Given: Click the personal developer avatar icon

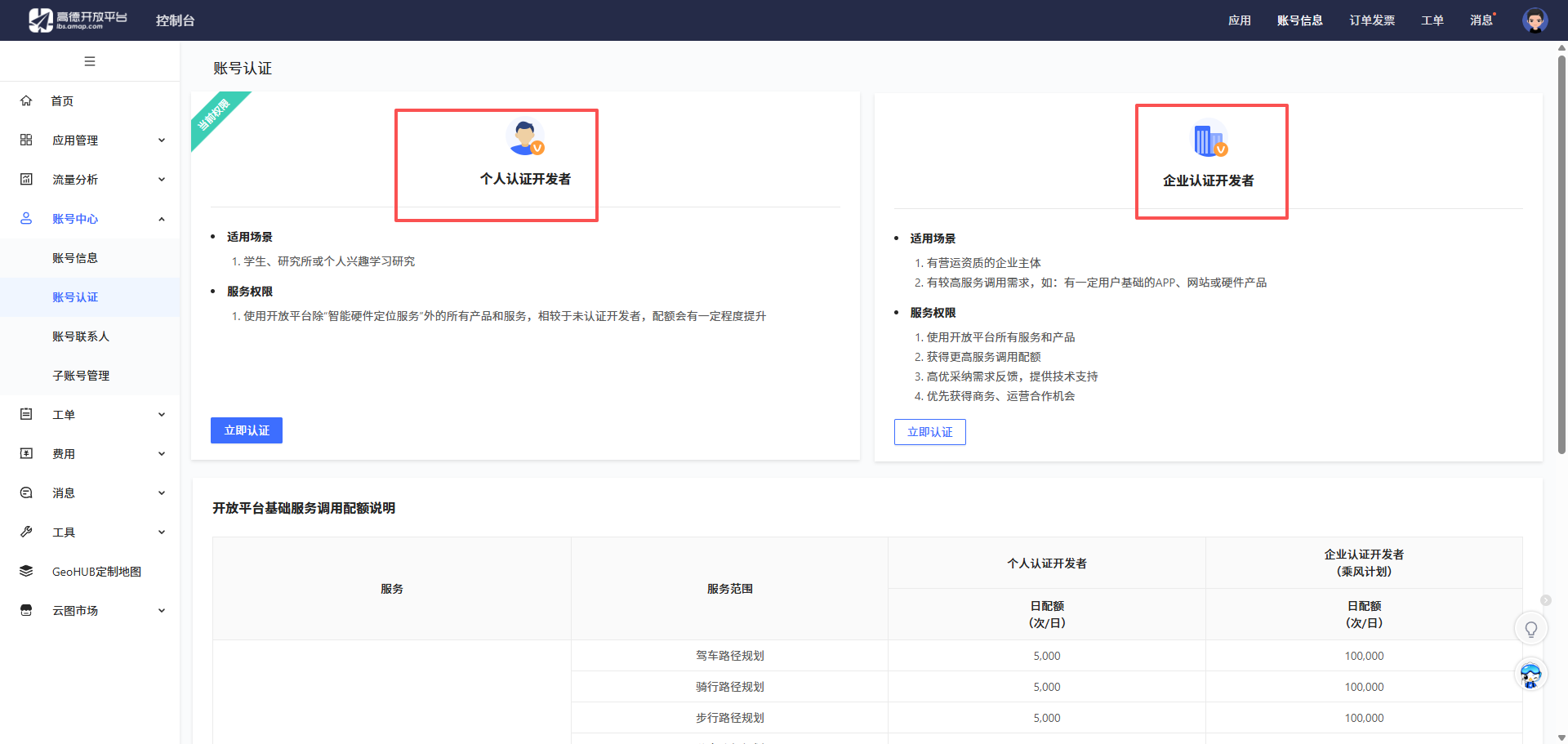Looking at the screenshot, I should pos(525,137).
